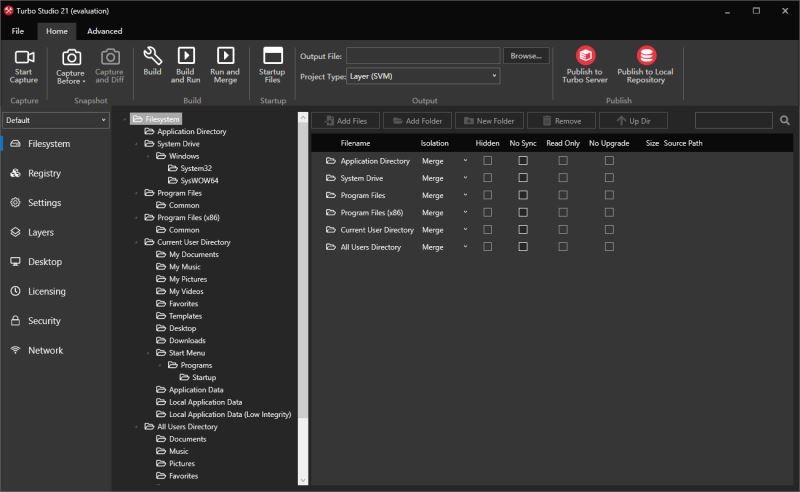Click the Output File text field
Viewport: 800px width, 492px height.
(x=423, y=56)
